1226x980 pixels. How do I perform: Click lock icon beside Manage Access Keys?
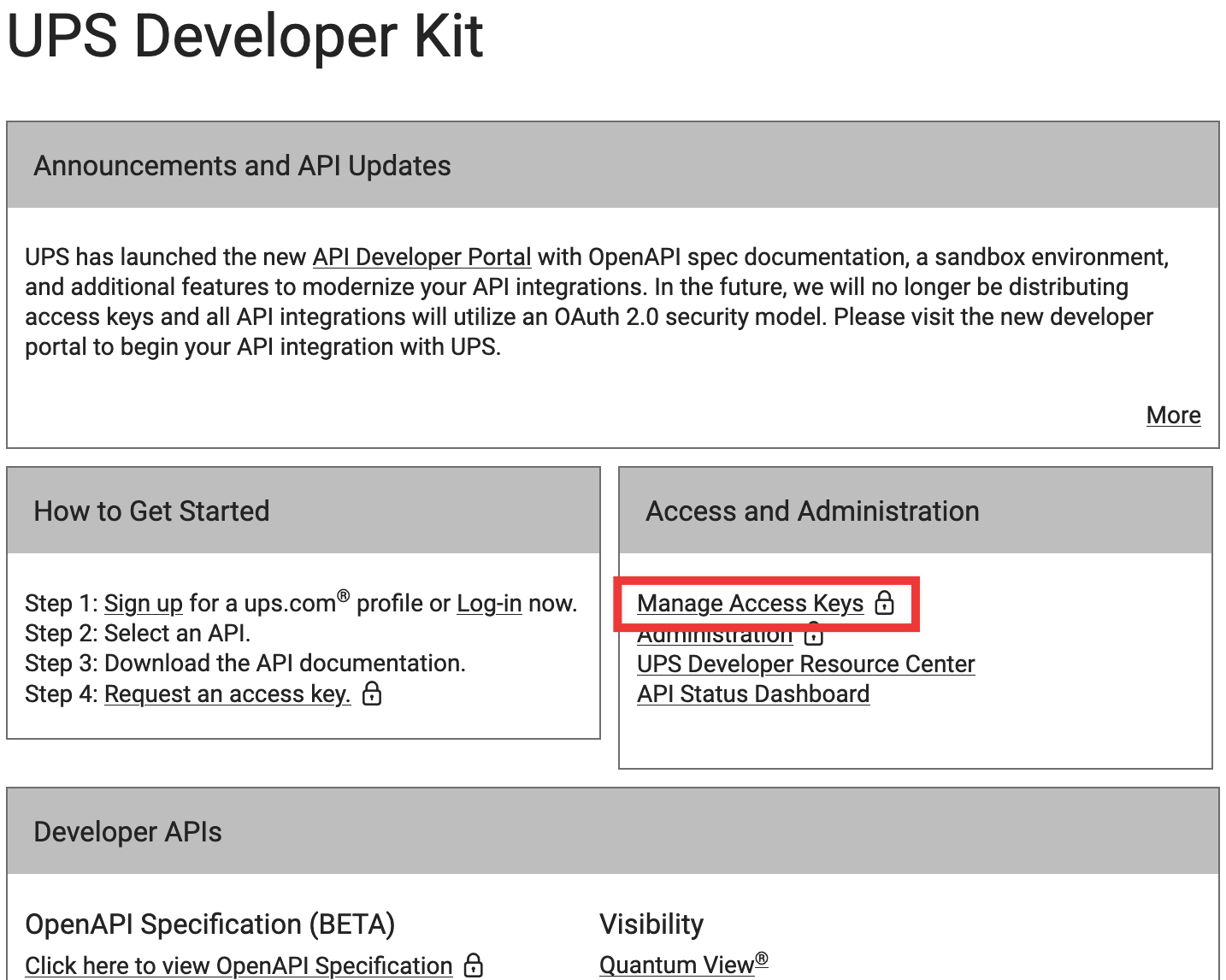885,603
